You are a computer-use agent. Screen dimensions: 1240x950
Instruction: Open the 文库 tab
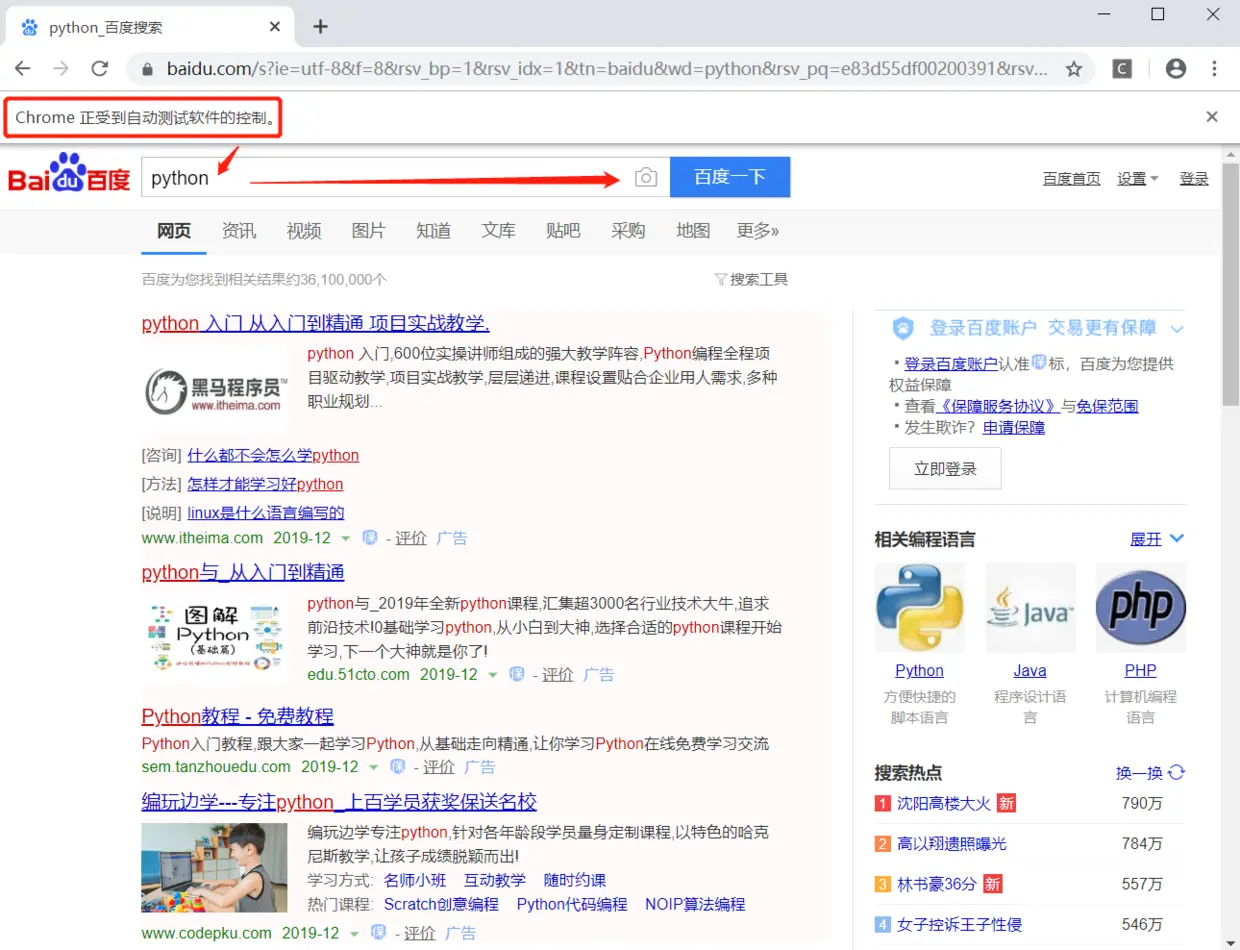tap(498, 231)
